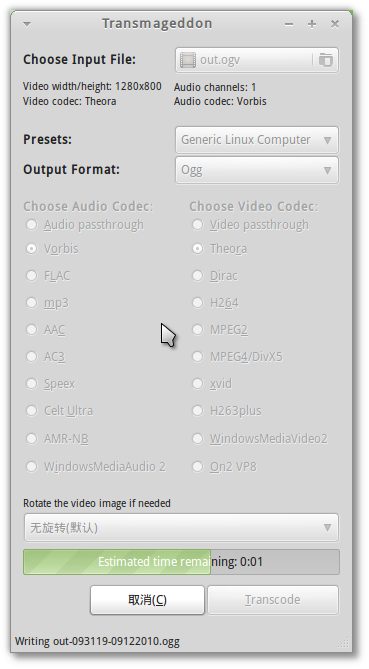
Task: Close the Transmageddon window
Action: point(335,24)
